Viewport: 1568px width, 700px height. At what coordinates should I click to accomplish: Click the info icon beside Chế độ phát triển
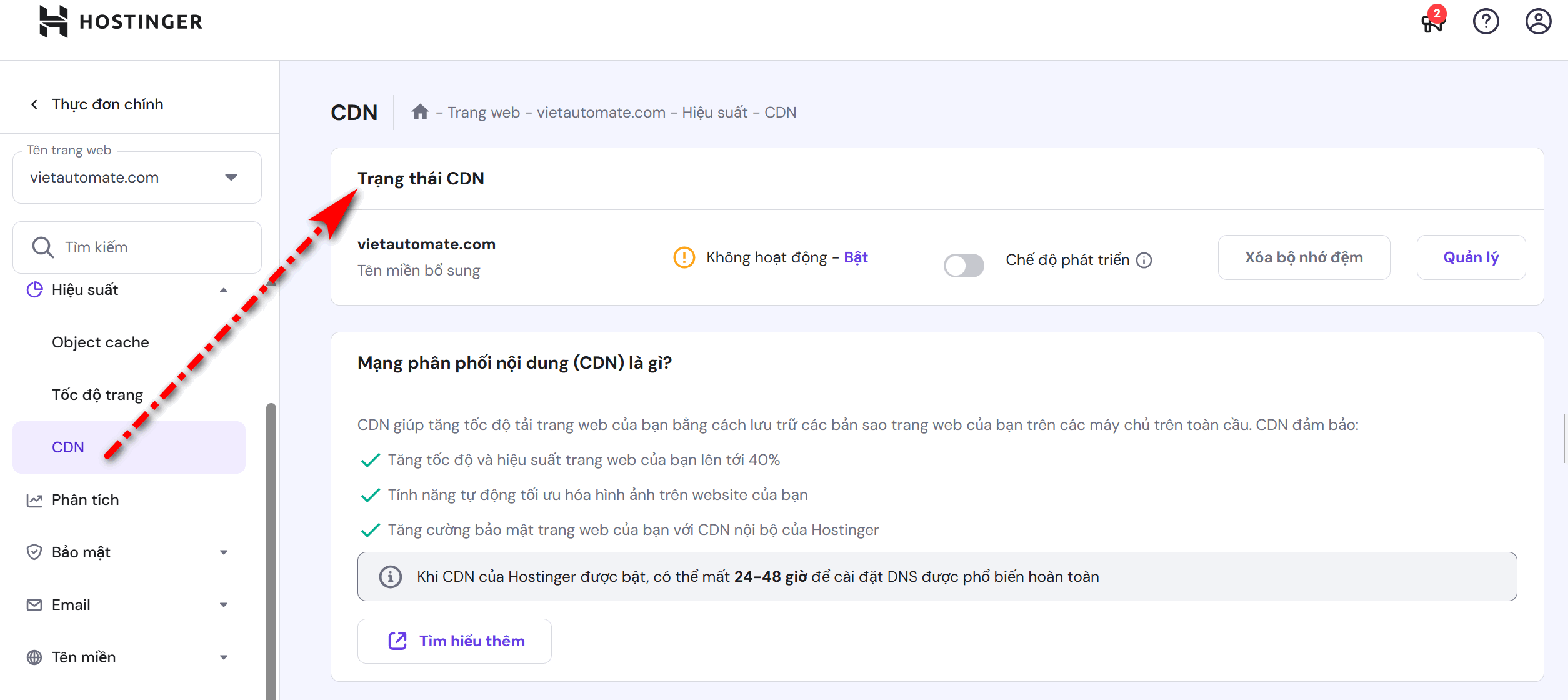click(x=1144, y=260)
